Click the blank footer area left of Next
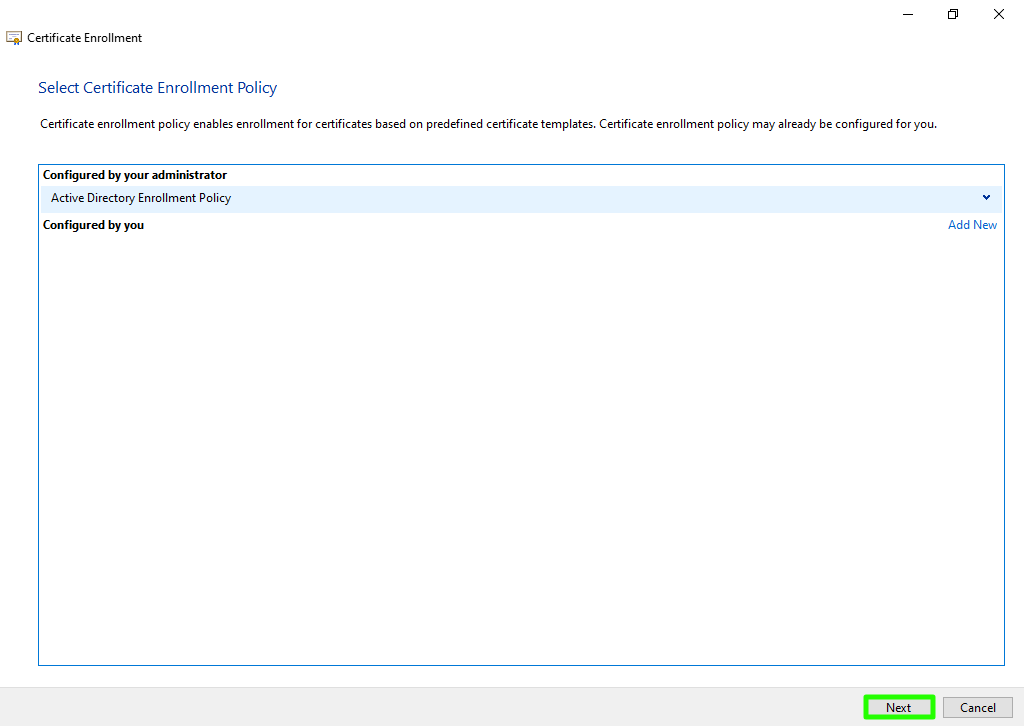Image resolution: width=1024 pixels, height=726 pixels. pos(430,707)
